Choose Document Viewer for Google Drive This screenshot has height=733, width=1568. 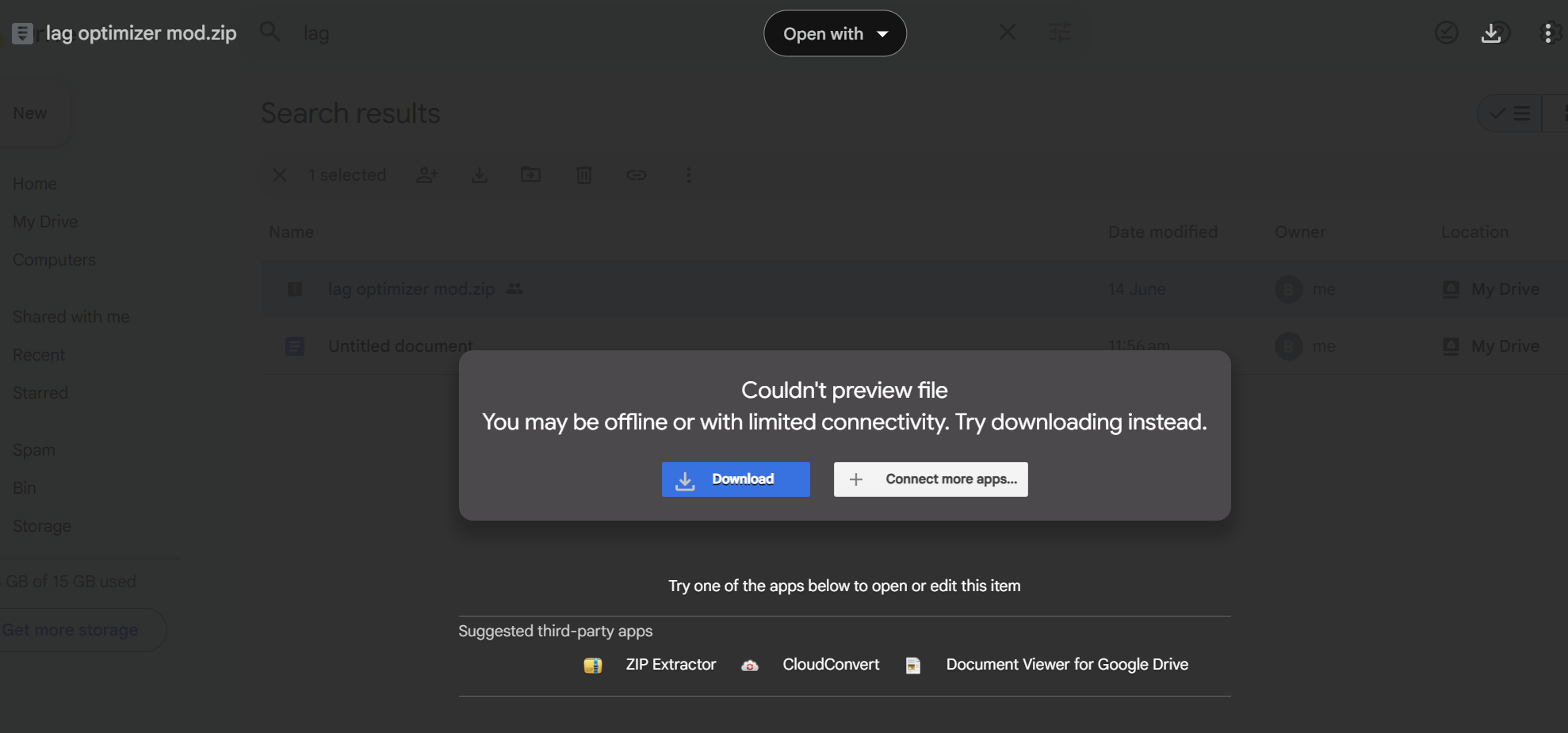1067,665
